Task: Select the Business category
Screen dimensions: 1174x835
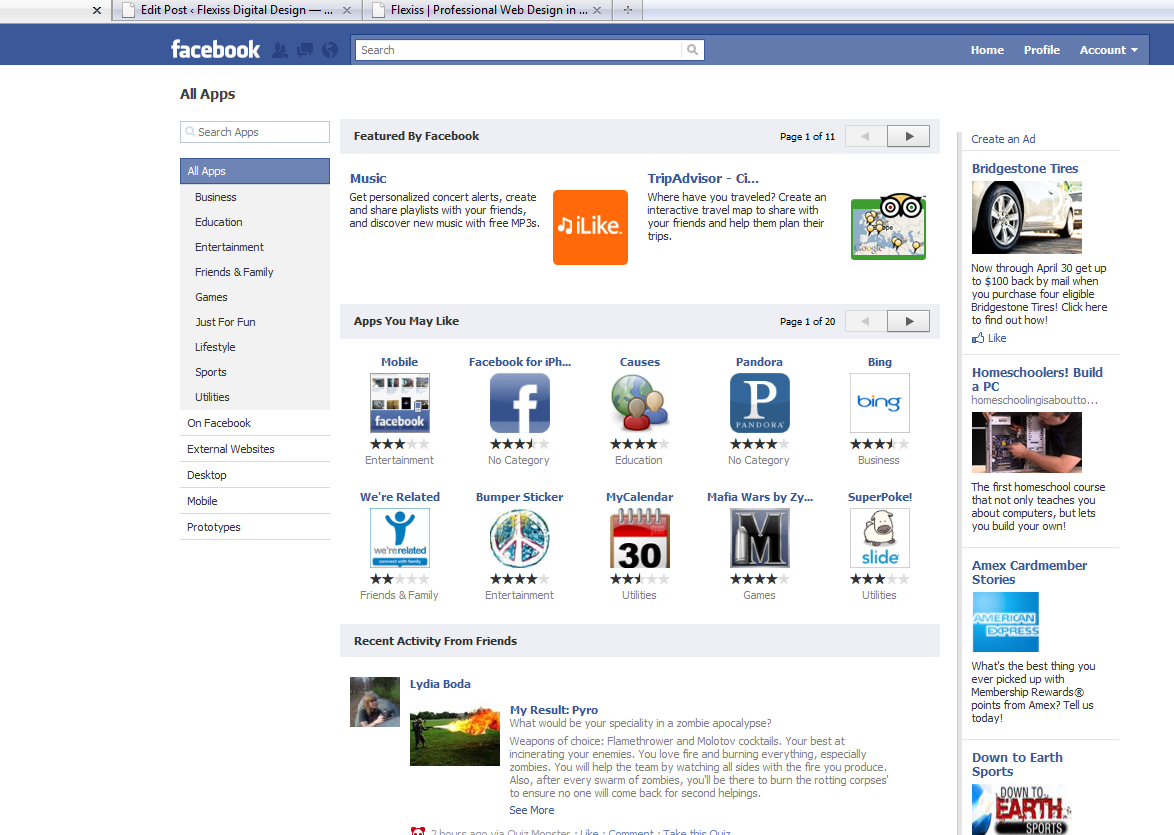Action: click(216, 197)
